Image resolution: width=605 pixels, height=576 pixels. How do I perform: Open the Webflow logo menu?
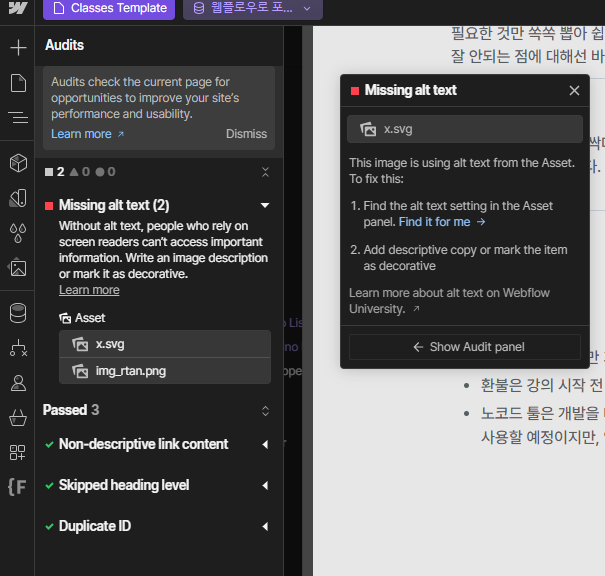tap(18, 8)
